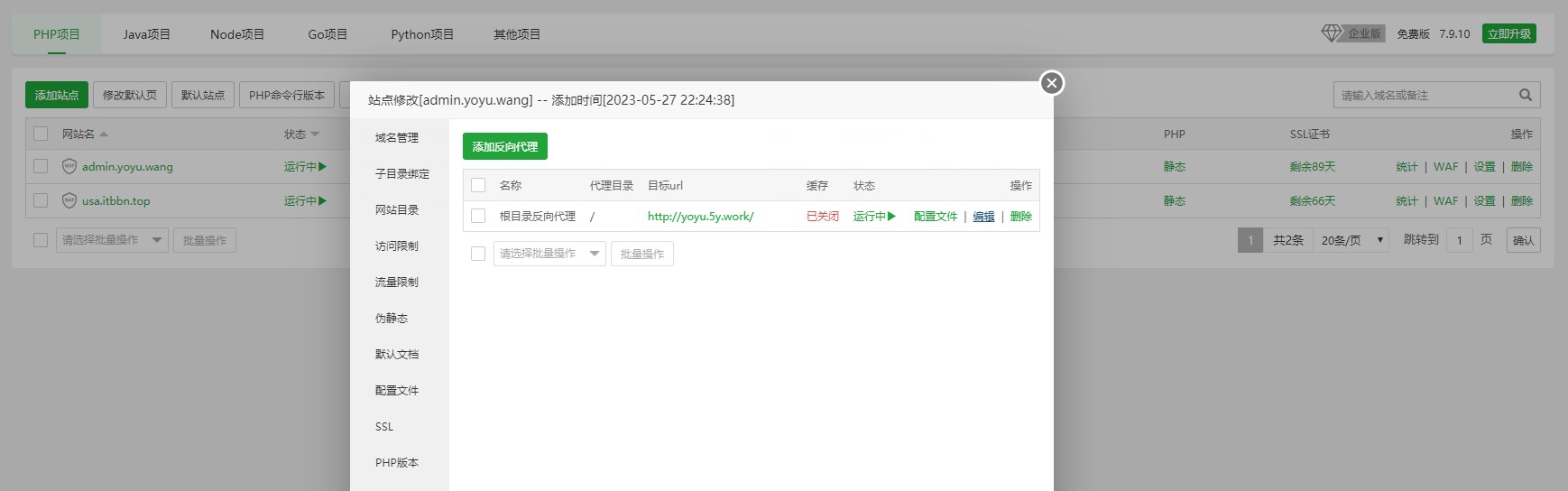Screen dimensions: 1568x491
Task: Switch to Node项目 tab
Action: pyautogui.click(x=237, y=34)
